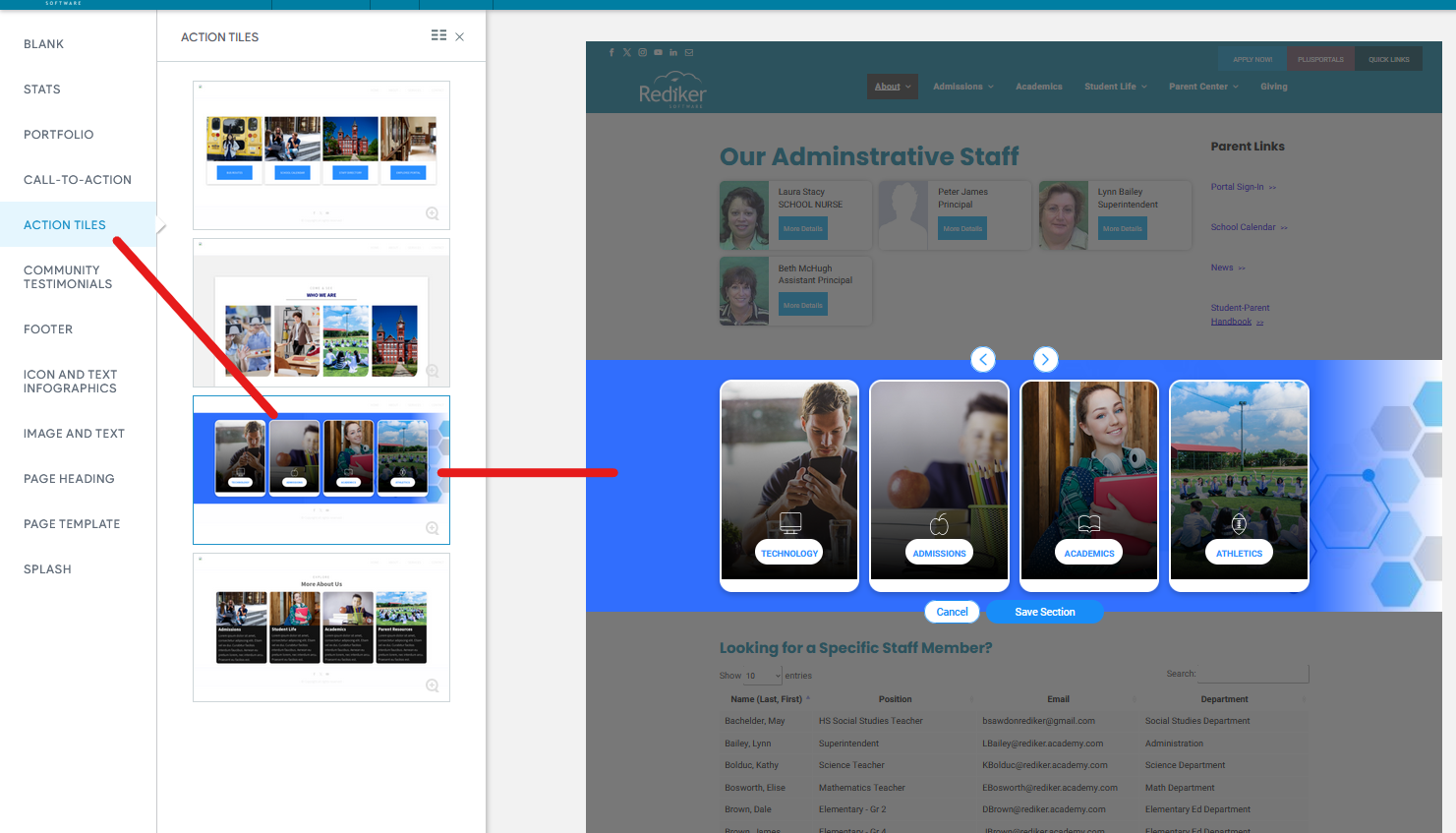The width and height of the screenshot is (1456, 833).
Task: Click More Details under Laura Stacy
Action: pyautogui.click(x=803, y=228)
